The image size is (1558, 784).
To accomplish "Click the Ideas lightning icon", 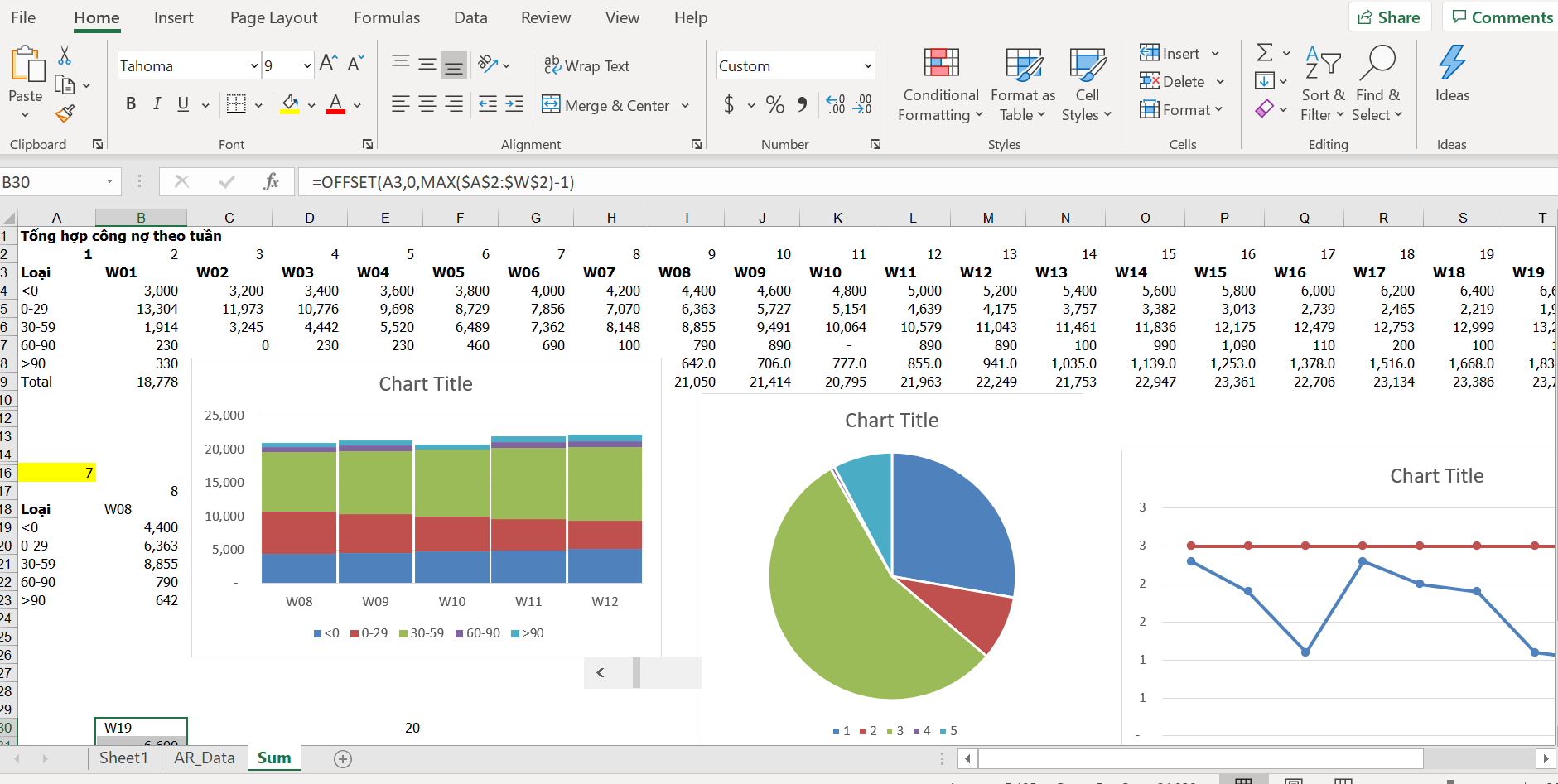I will point(1452,75).
